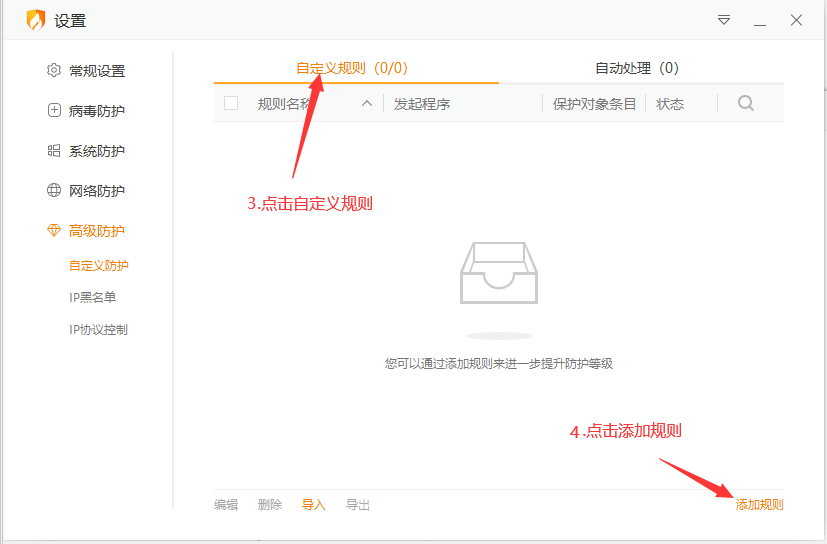Click the sort arrow next to 规则名称
The height and width of the screenshot is (544, 827).
click(x=366, y=103)
